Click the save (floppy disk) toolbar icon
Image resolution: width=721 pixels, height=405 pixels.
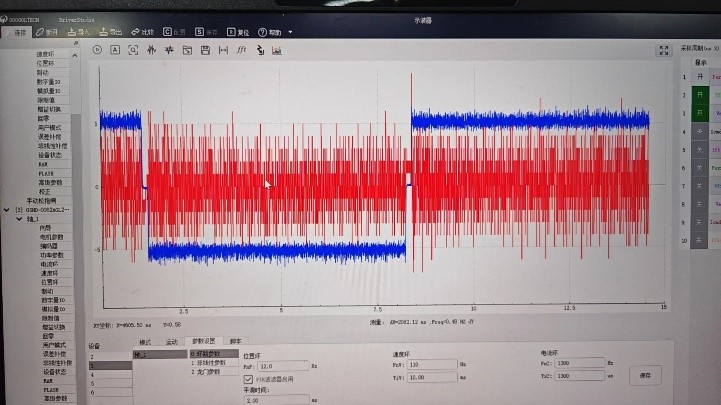[206, 49]
